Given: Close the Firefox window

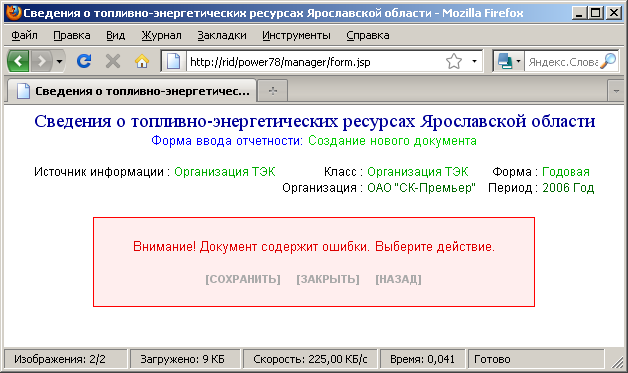Looking at the screenshot, I should pyautogui.click(x=614, y=13).
